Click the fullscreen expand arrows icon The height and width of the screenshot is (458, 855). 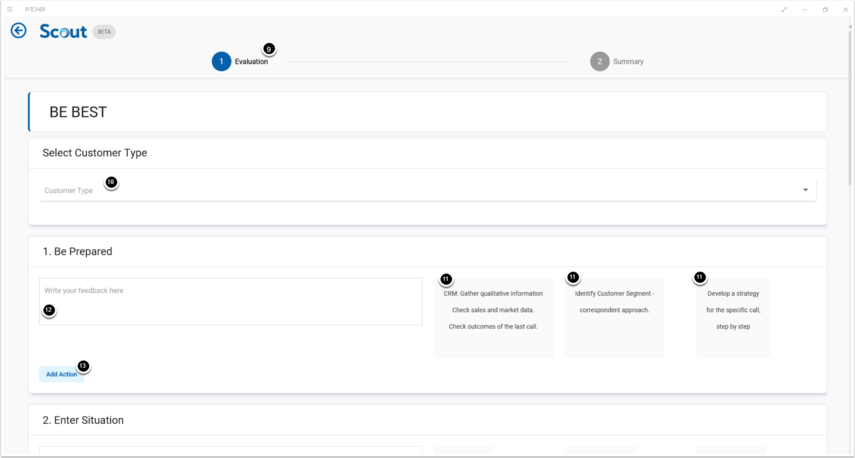pyautogui.click(x=784, y=9)
